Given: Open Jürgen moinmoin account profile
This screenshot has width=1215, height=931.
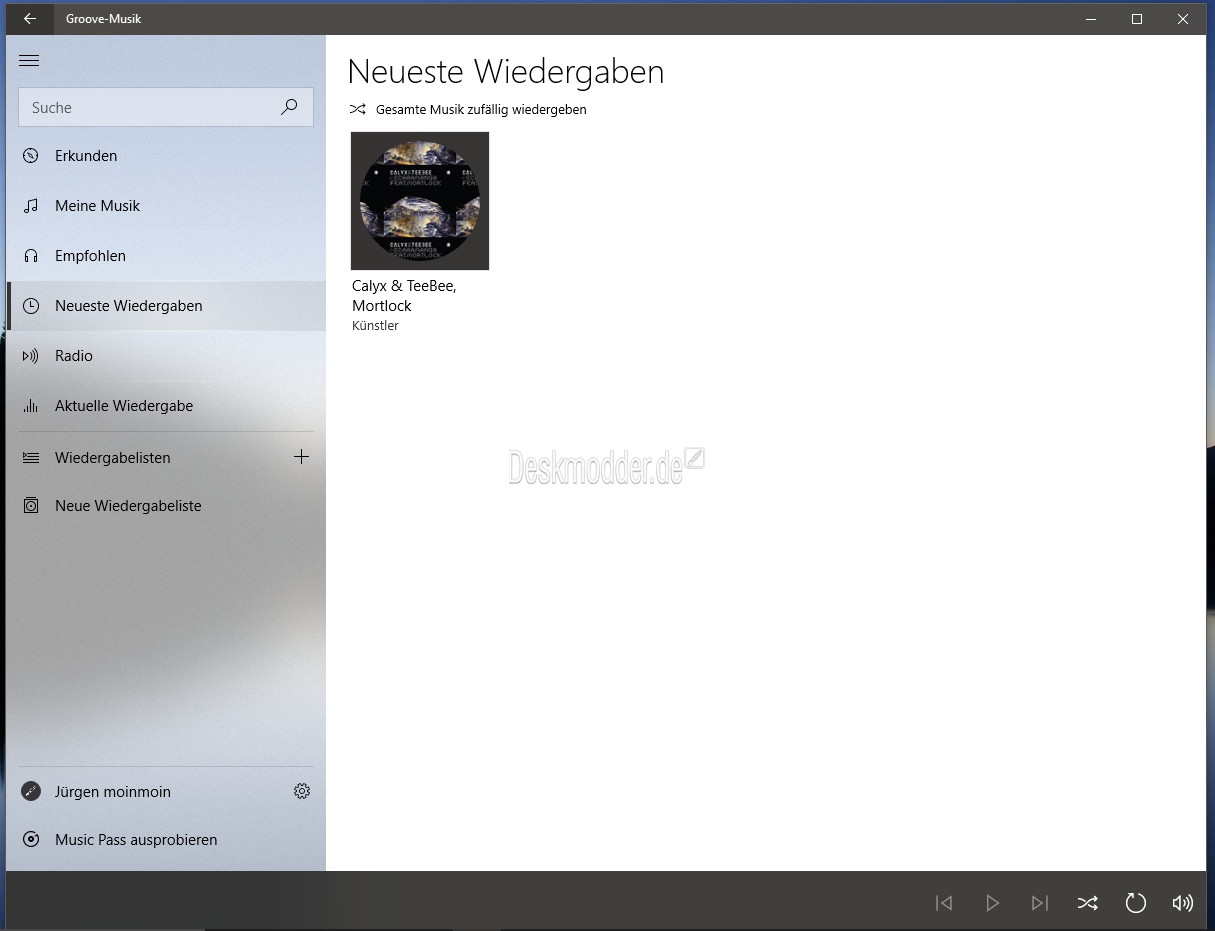Looking at the screenshot, I should click(x=112, y=792).
